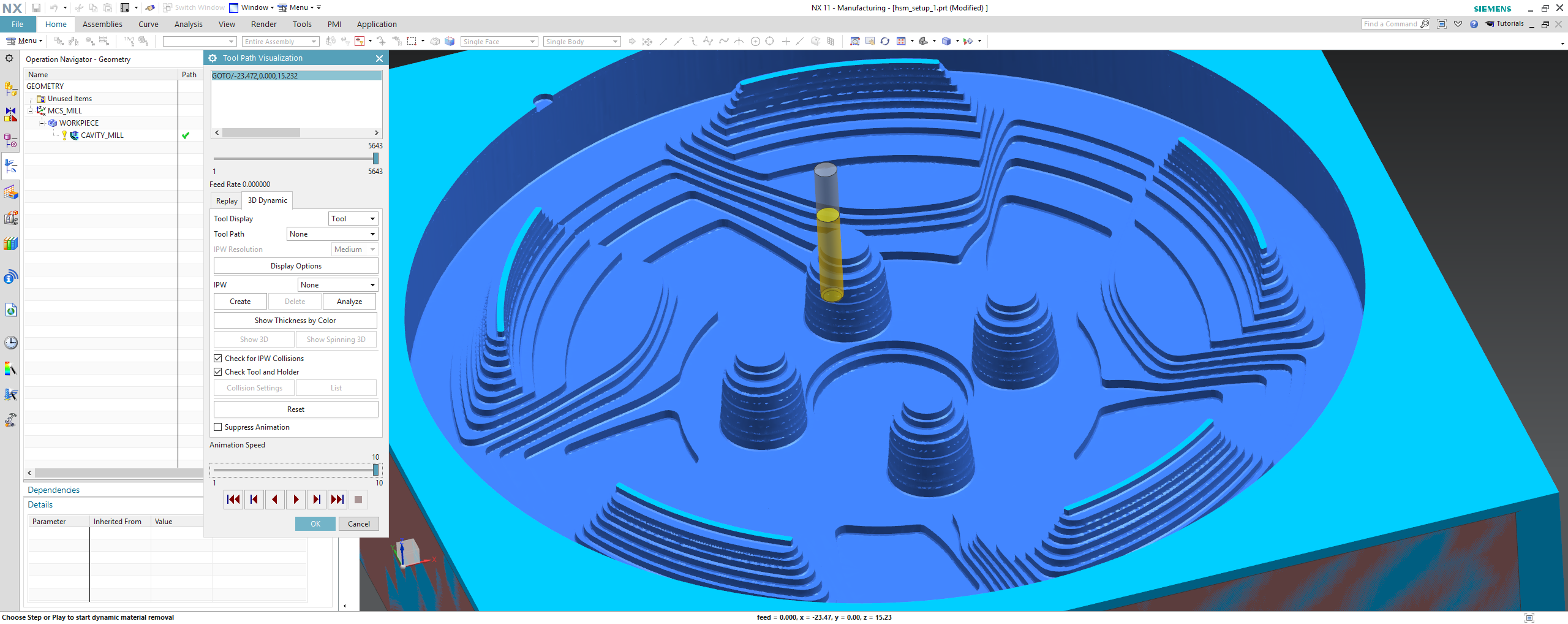Click the Rotate view toolbar icon
This screenshot has width=1568, height=624.
tap(885, 41)
